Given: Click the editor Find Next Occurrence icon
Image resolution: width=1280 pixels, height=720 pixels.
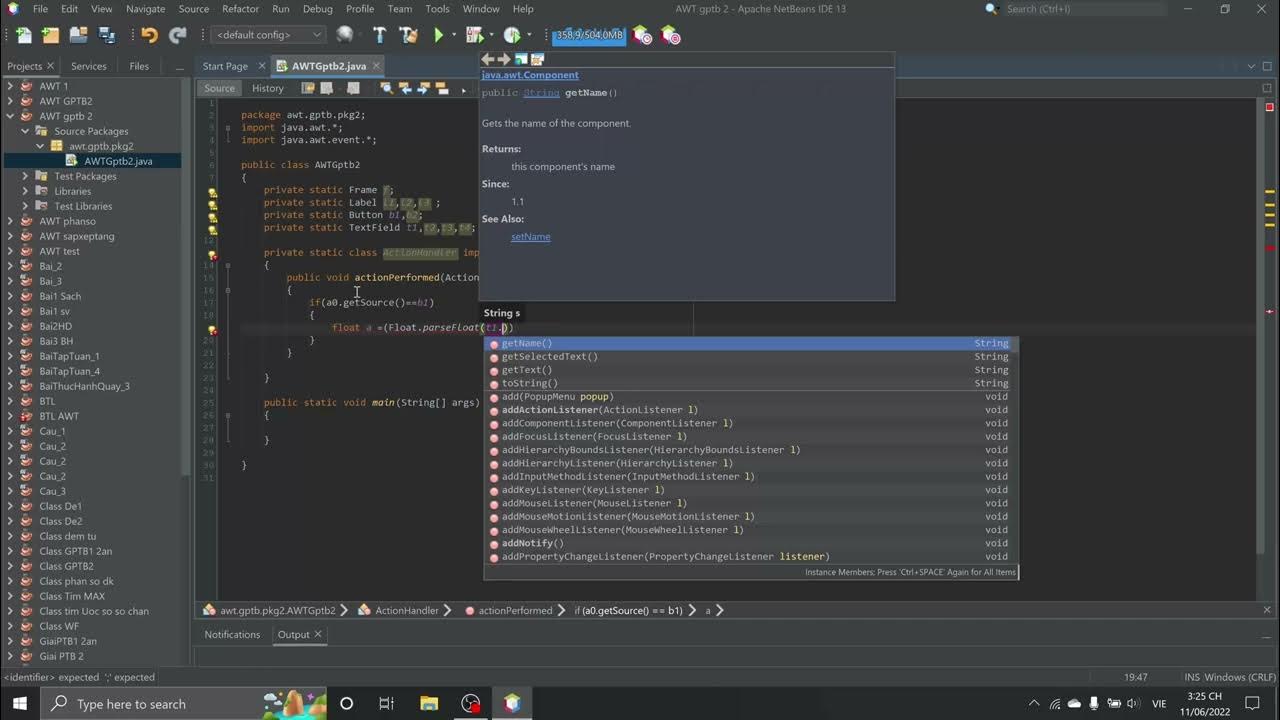Looking at the screenshot, I should point(422,88).
